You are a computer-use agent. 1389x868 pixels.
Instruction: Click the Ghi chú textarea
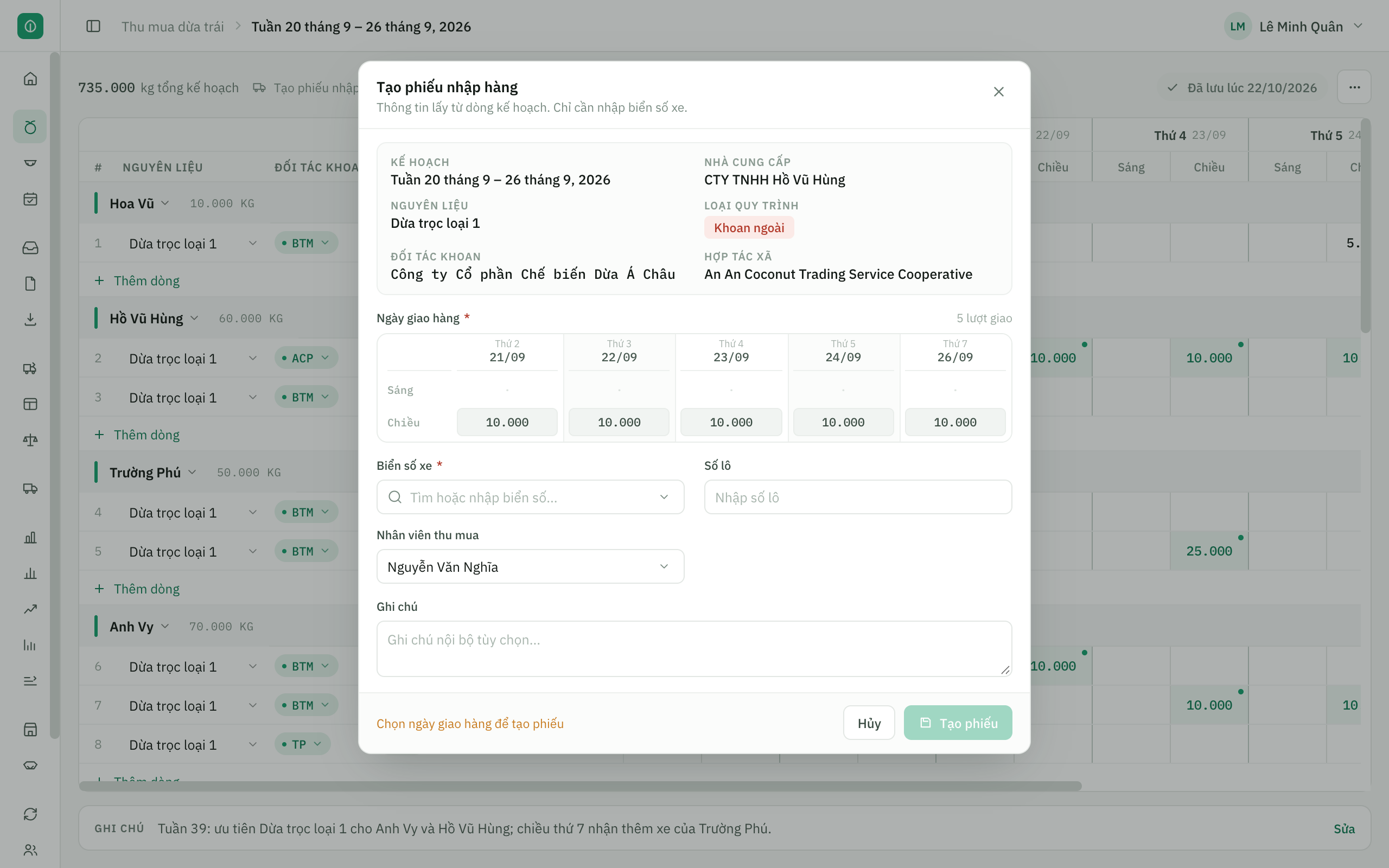[x=694, y=649]
